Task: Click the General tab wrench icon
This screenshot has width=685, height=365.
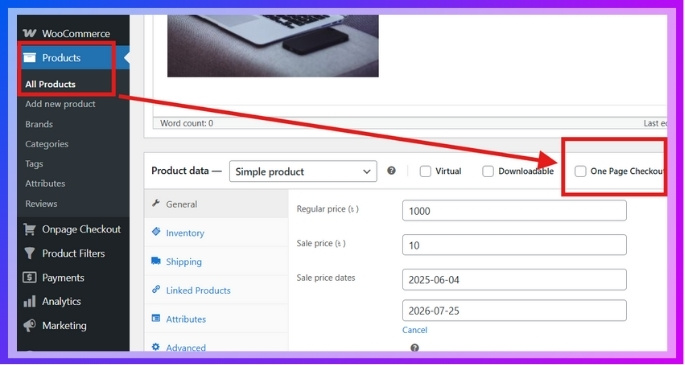Action: tap(156, 203)
